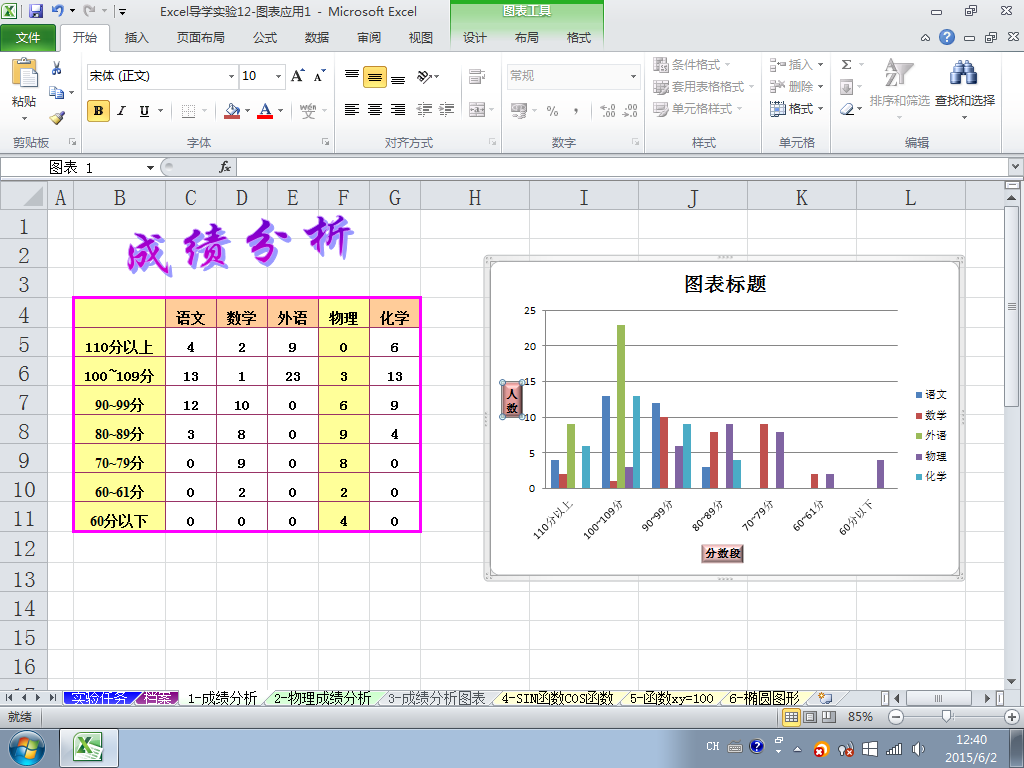Viewport: 1024px width, 768px height.
Task: Click the Merge and Center icon
Action: [x=477, y=110]
